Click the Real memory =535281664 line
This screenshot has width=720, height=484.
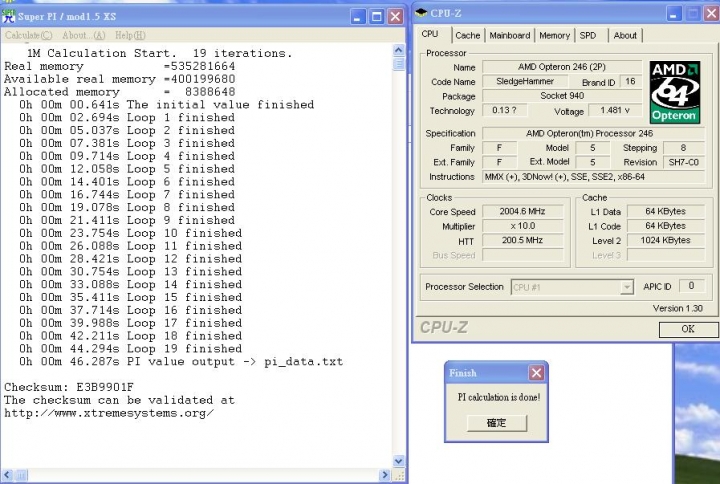[119, 66]
